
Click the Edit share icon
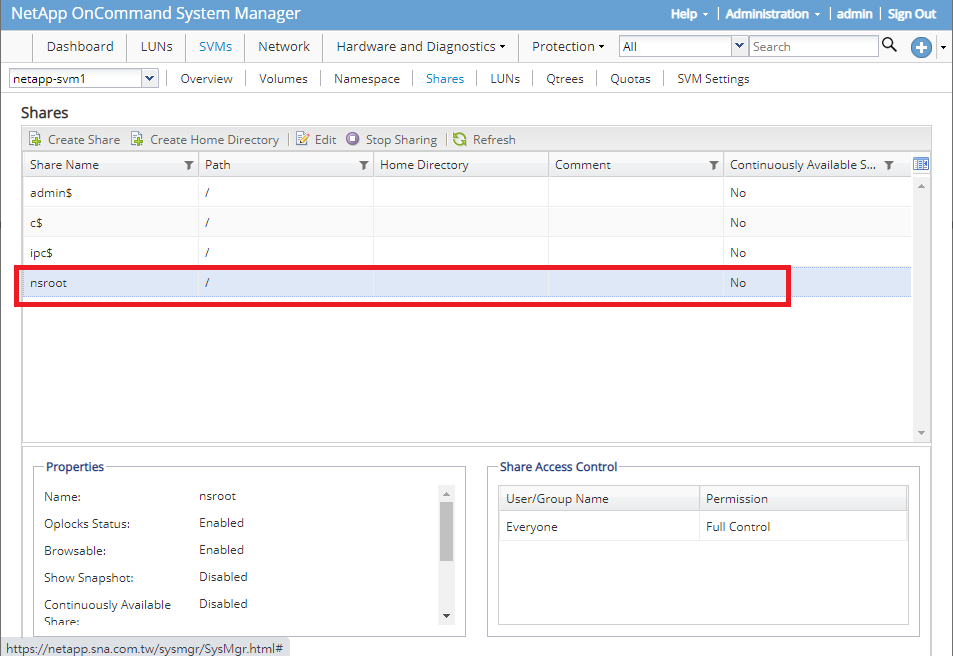tap(303, 139)
